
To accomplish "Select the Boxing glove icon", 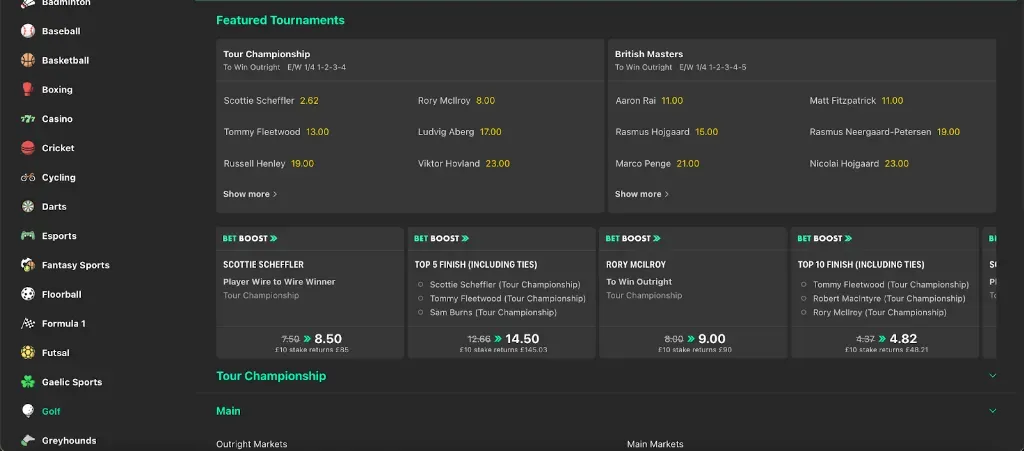I will (x=28, y=89).
